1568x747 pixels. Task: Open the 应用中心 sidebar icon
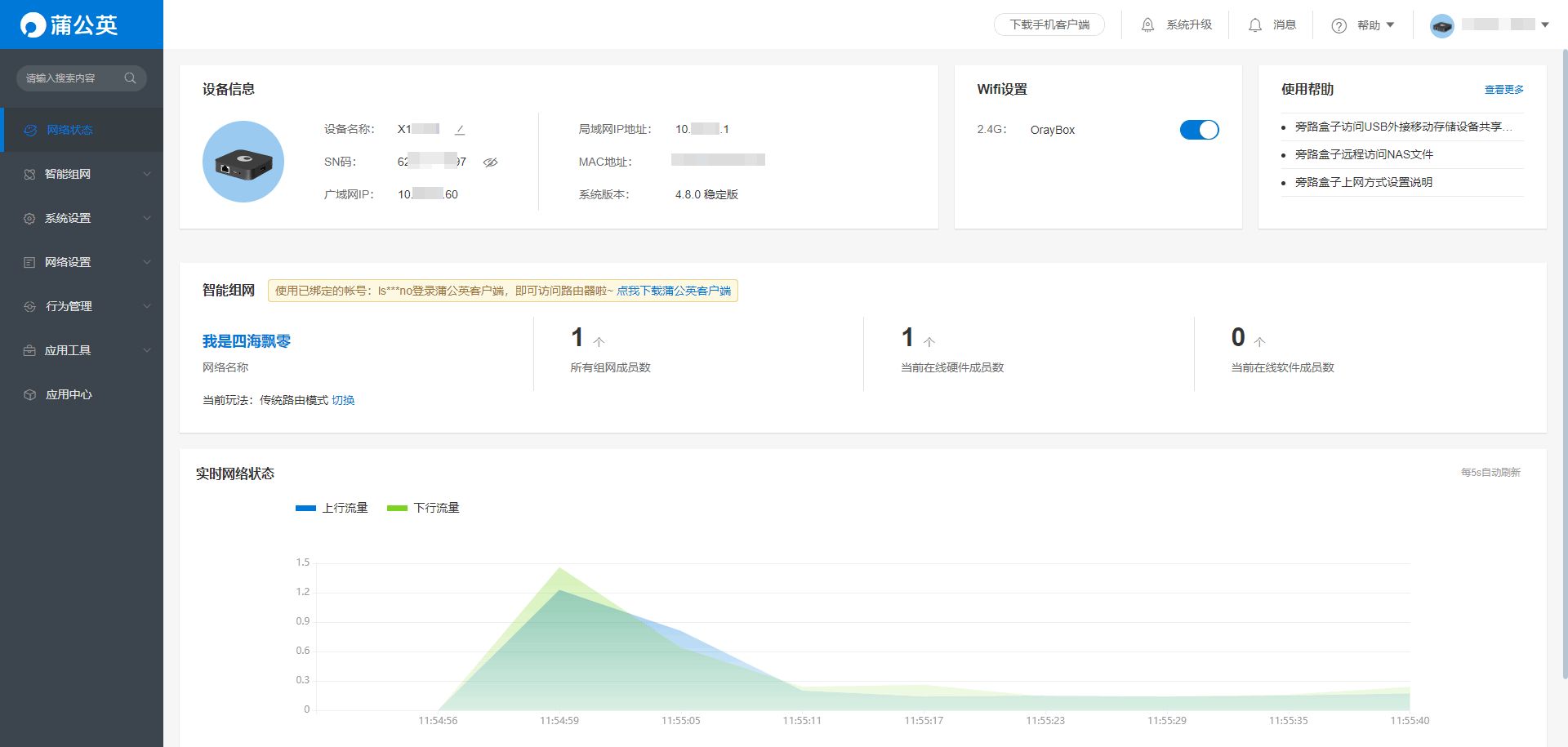[x=29, y=394]
